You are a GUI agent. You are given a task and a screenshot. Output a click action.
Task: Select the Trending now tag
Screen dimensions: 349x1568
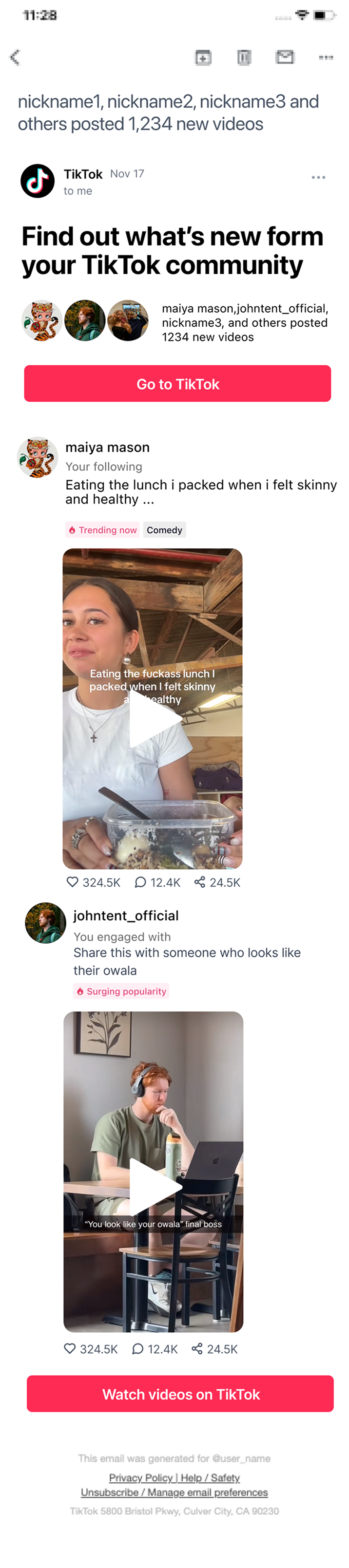pyautogui.click(x=103, y=530)
